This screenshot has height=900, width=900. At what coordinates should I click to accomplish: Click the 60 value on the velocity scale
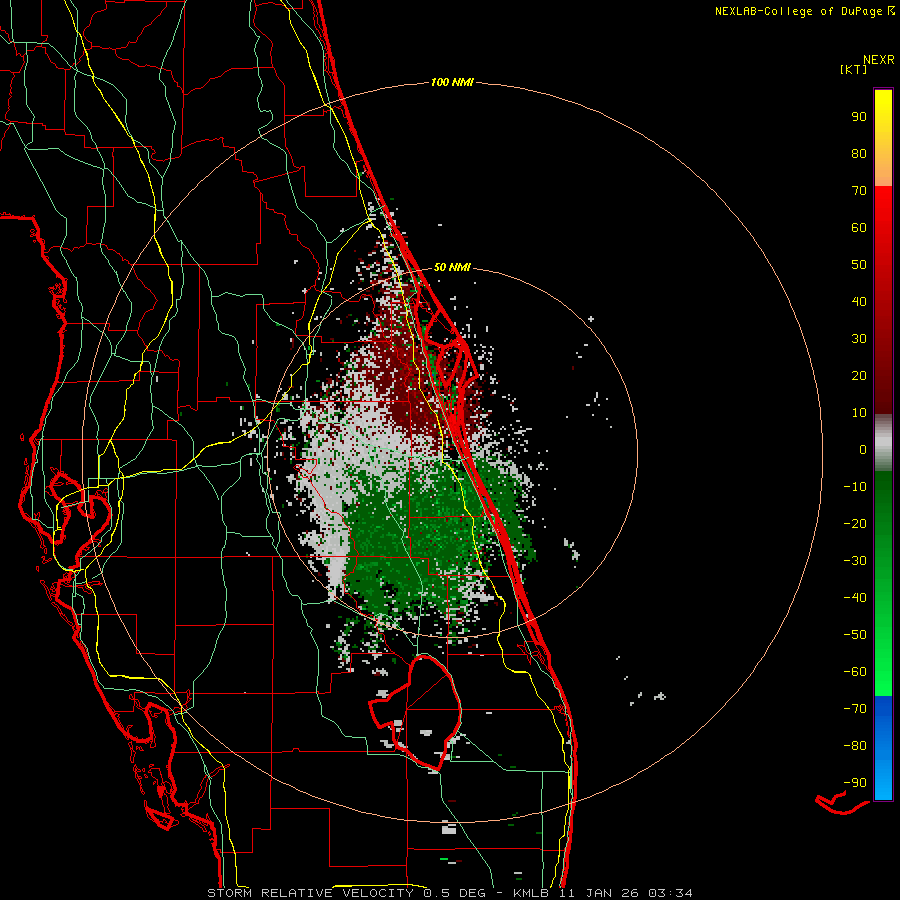859,227
